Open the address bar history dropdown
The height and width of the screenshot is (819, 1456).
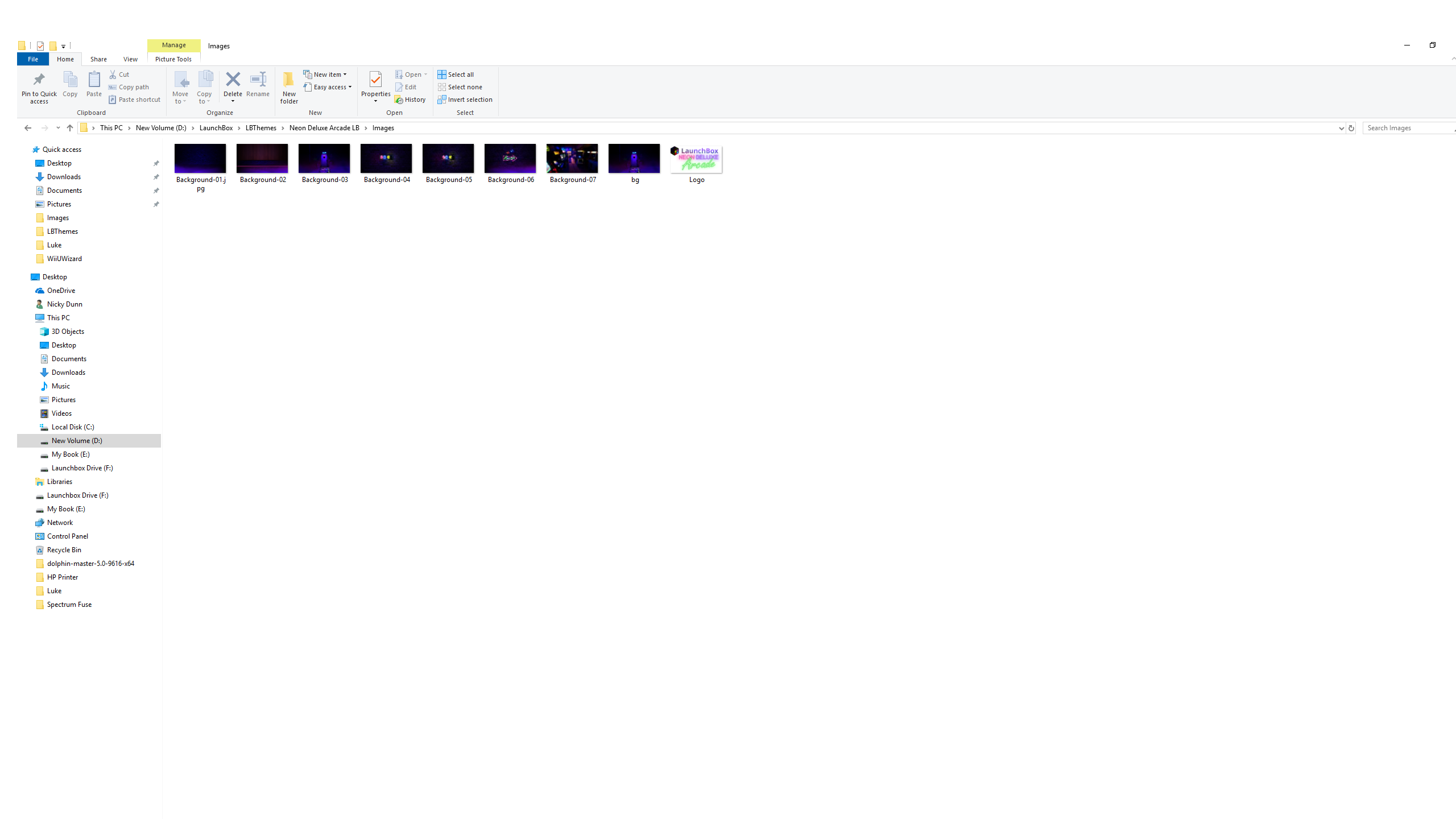1341,128
